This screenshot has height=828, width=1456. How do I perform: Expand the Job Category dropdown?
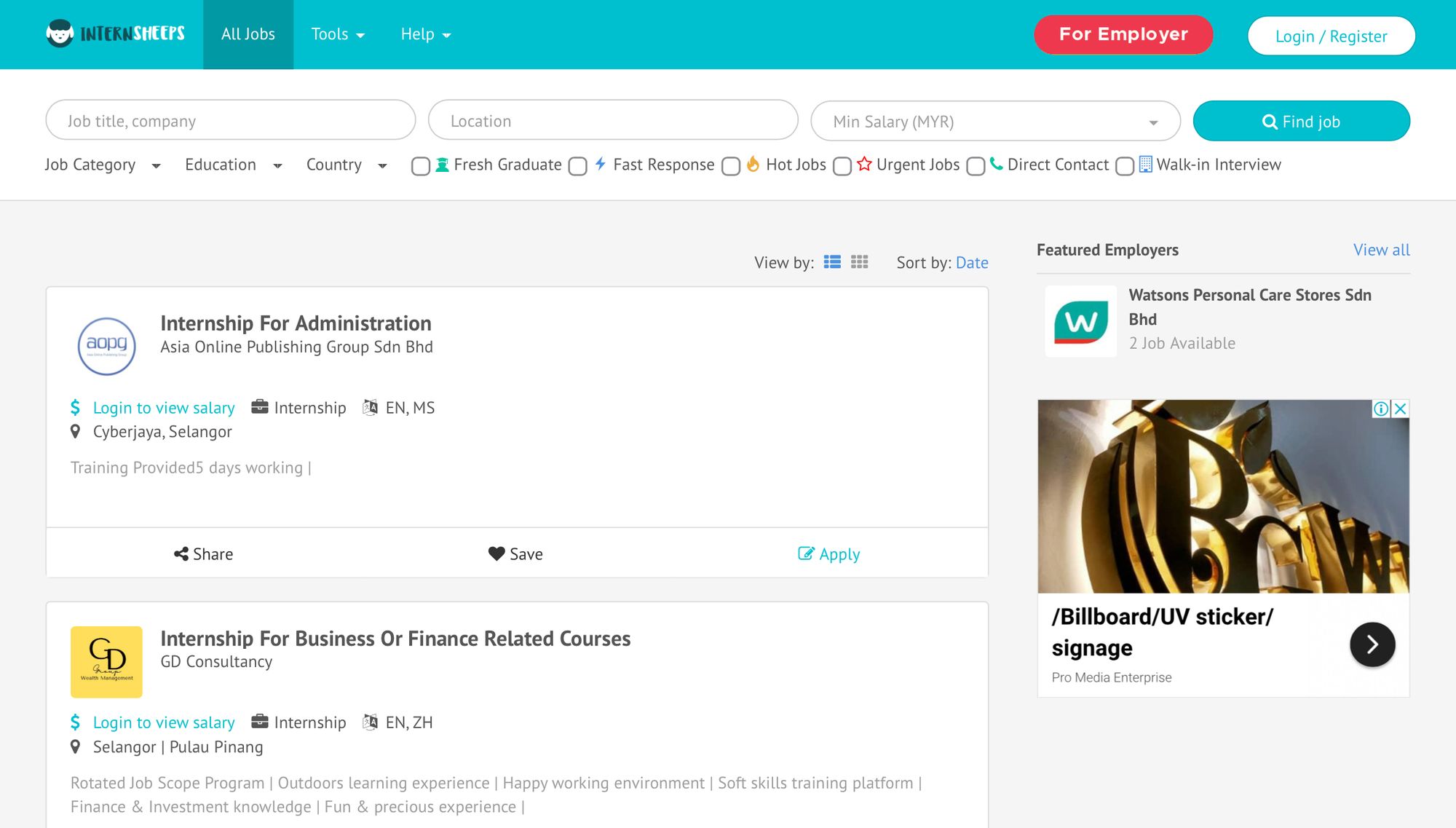pyautogui.click(x=102, y=165)
